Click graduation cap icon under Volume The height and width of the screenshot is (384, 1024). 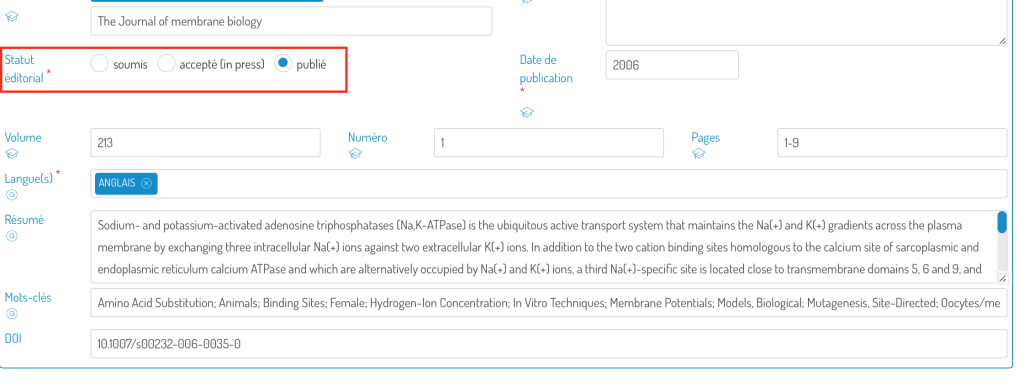pos(11,154)
